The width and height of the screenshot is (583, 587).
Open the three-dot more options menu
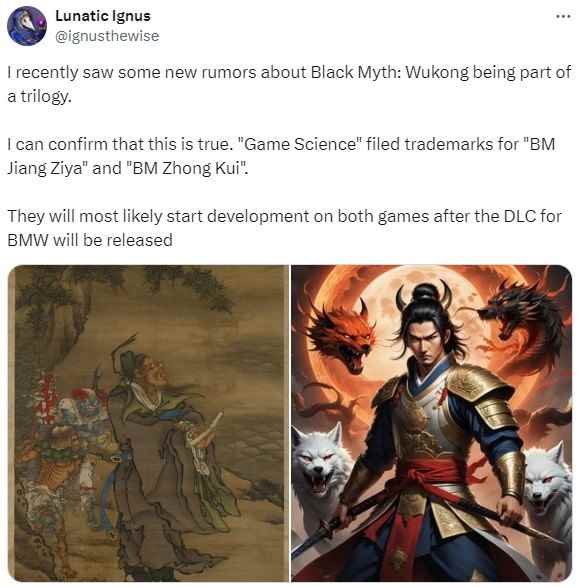pyautogui.click(x=563, y=16)
